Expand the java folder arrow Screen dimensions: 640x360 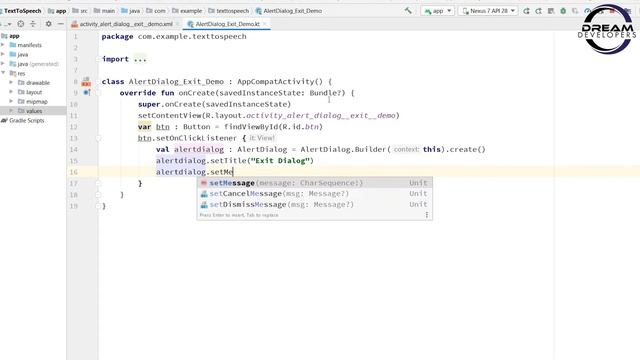coord(3,54)
